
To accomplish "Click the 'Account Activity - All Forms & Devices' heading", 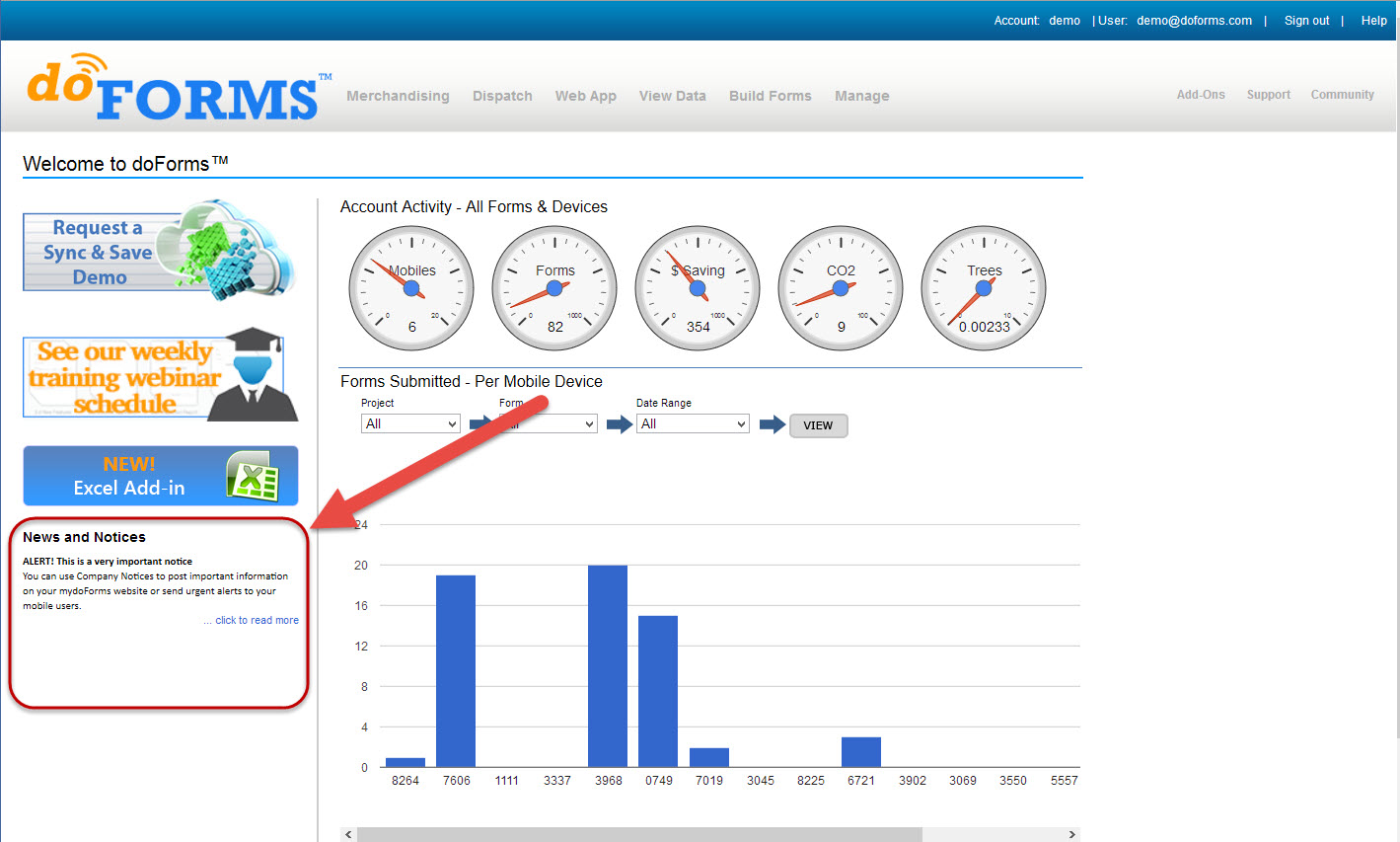I will [x=474, y=206].
